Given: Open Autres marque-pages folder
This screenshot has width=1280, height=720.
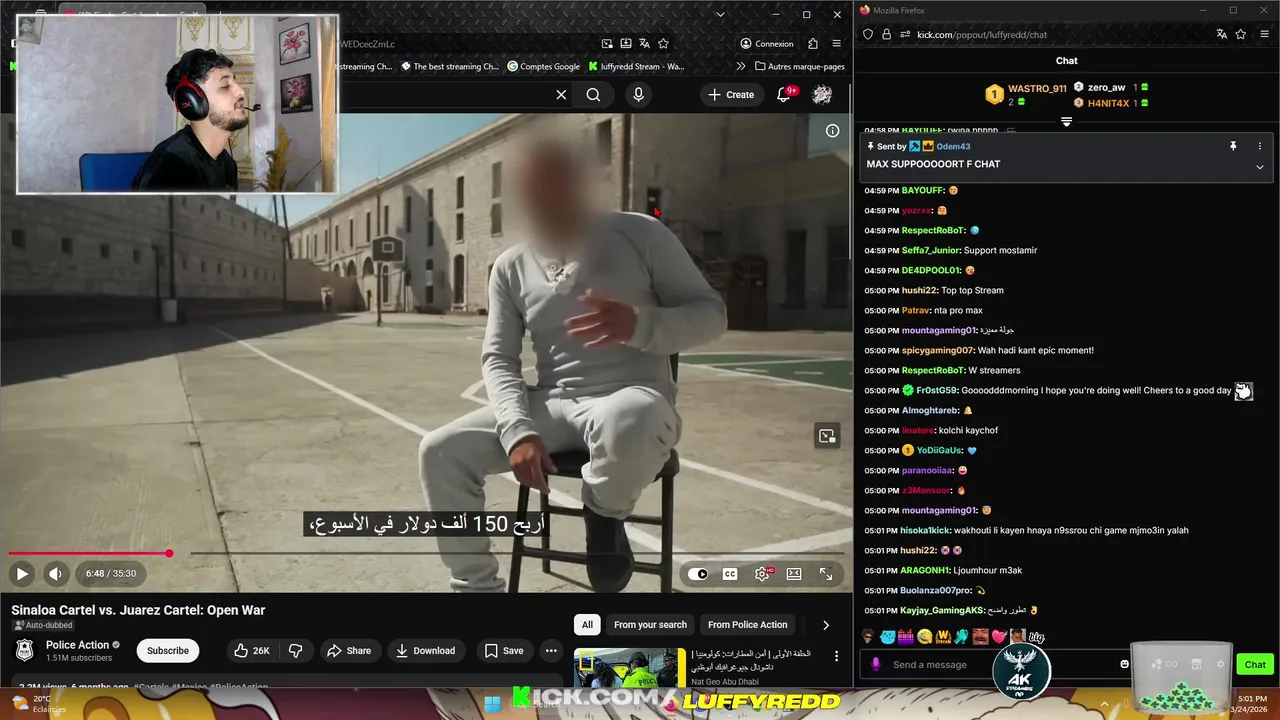Looking at the screenshot, I should 800,67.
